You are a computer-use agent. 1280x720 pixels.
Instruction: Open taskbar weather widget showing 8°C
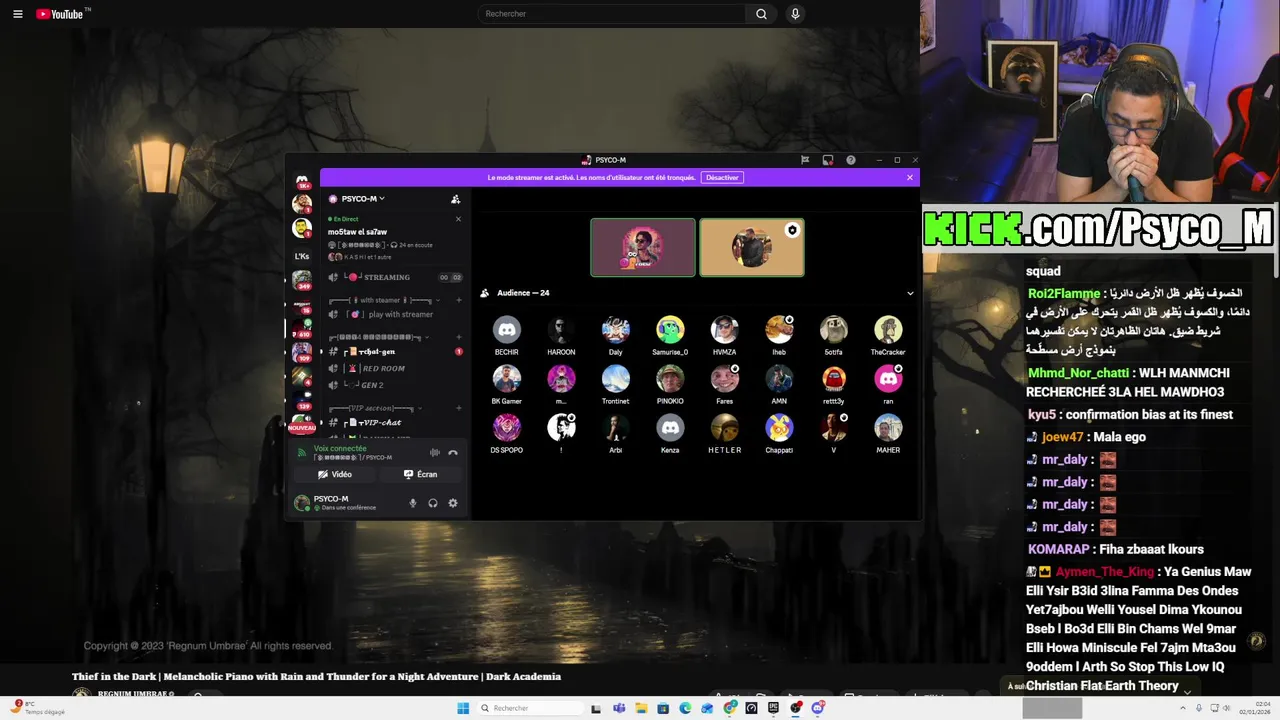coord(38,707)
